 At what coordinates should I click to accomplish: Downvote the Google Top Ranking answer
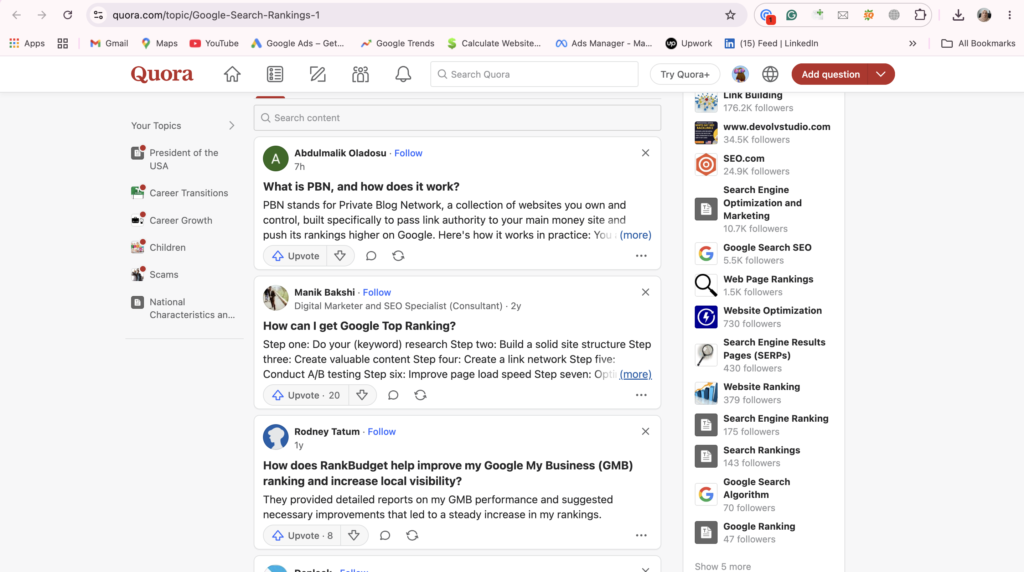pos(362,395)
